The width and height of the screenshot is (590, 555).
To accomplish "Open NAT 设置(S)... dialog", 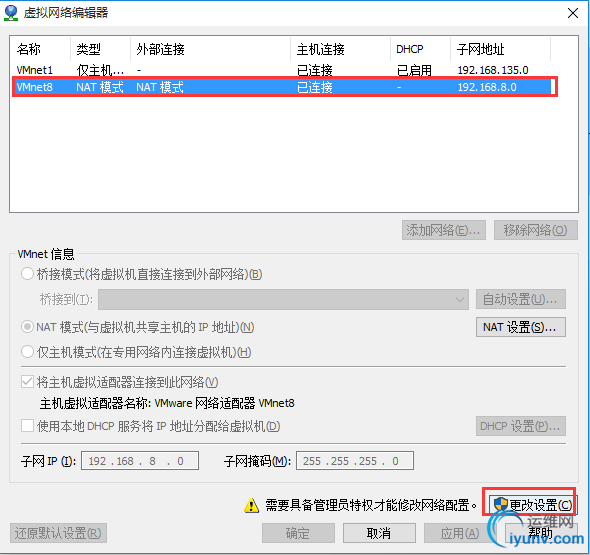I will [x=521, y=327].
